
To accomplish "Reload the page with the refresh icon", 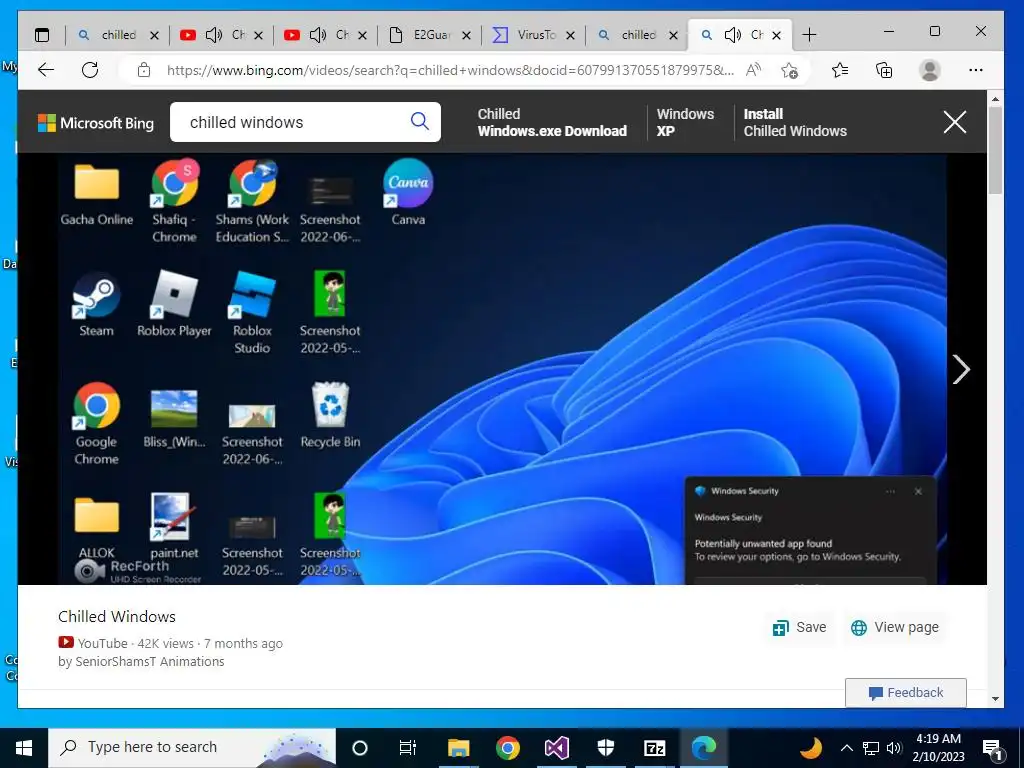I will (90, 70).
